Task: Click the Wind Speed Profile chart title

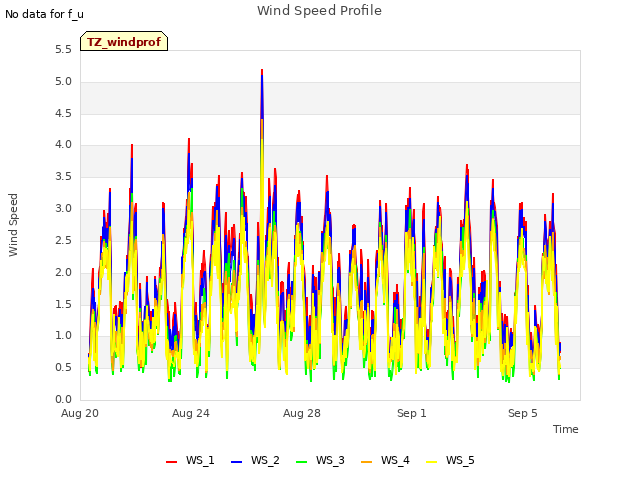Action: point(320,11)
